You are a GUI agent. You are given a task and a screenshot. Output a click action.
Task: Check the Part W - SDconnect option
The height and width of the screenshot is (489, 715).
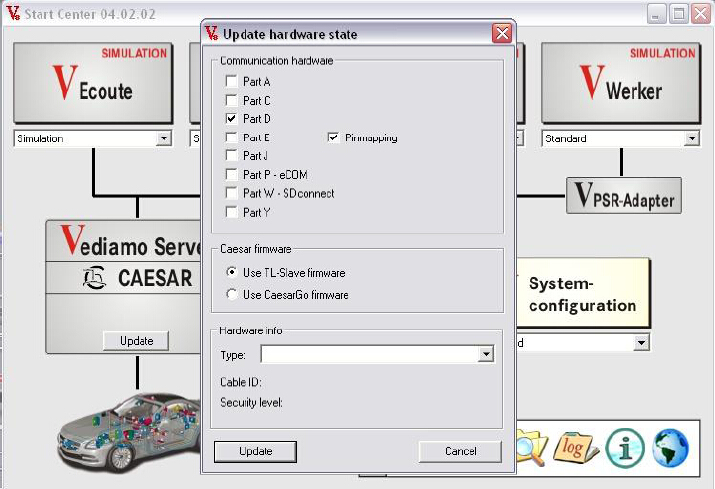(x=232, y=193)
